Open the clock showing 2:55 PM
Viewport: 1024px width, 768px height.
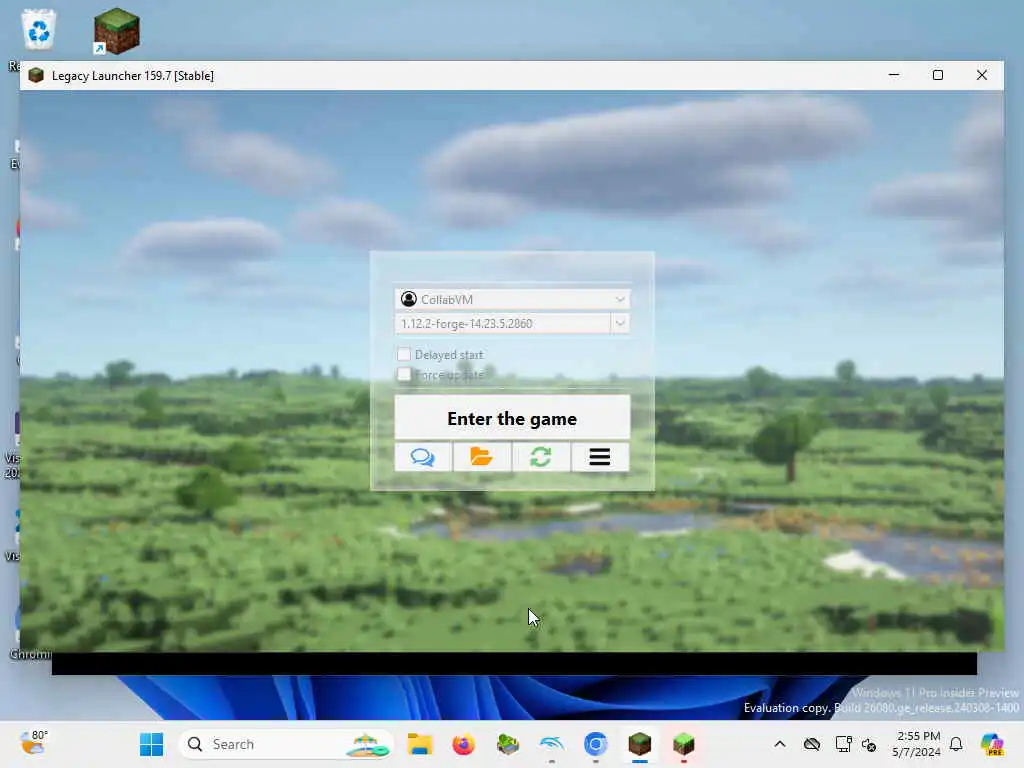(917, 744)
